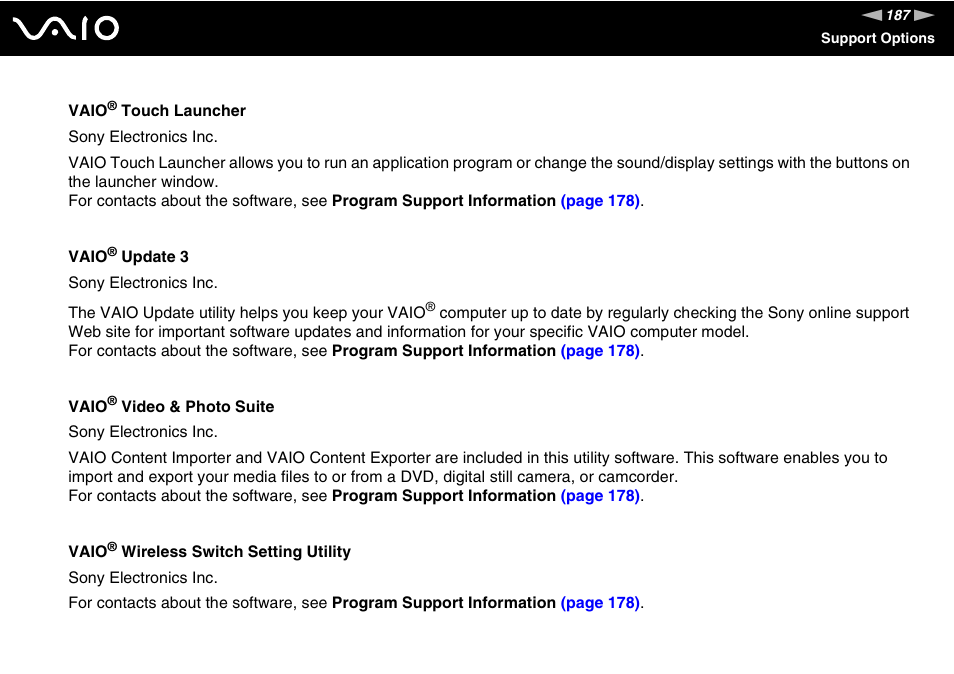Select the Support Options header title
The height and width of the screenshot is (674, 954).
click(x=877, y=38)
